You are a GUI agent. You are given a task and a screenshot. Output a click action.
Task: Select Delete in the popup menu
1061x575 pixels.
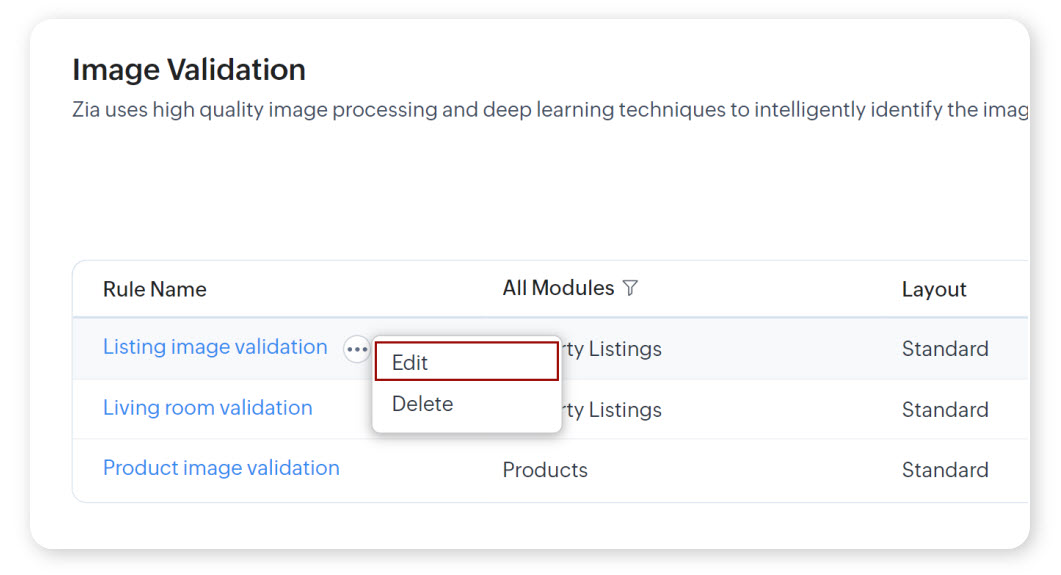tap(423, 404)
